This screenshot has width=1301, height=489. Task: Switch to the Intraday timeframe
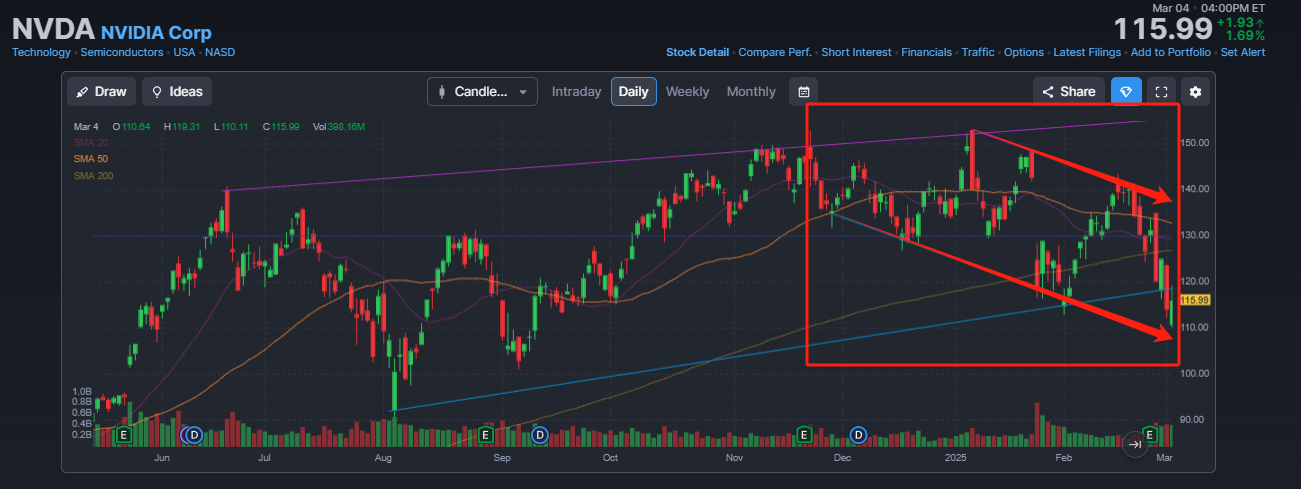(577, 92)
